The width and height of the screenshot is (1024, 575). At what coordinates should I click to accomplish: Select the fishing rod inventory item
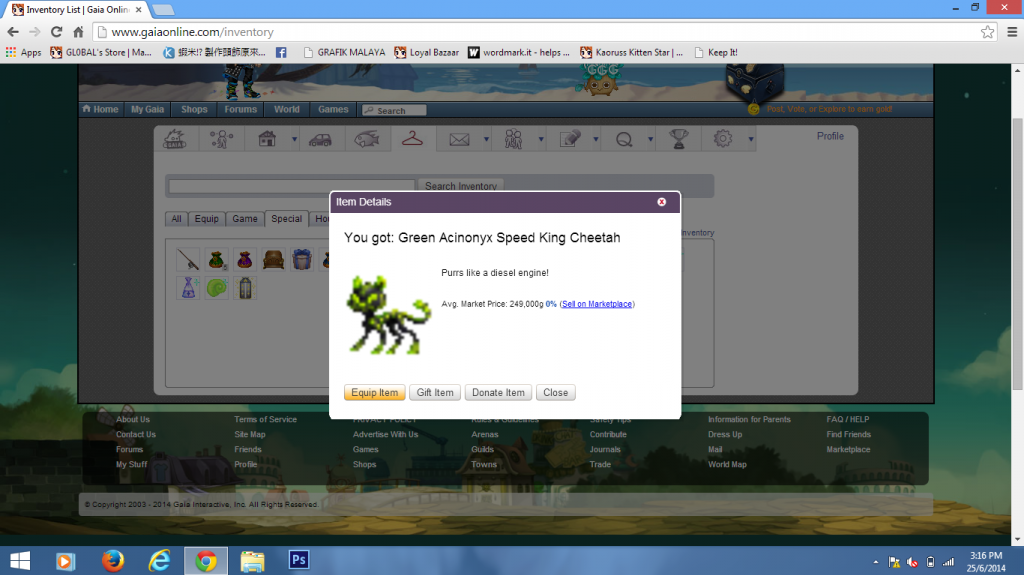(188, 259)
